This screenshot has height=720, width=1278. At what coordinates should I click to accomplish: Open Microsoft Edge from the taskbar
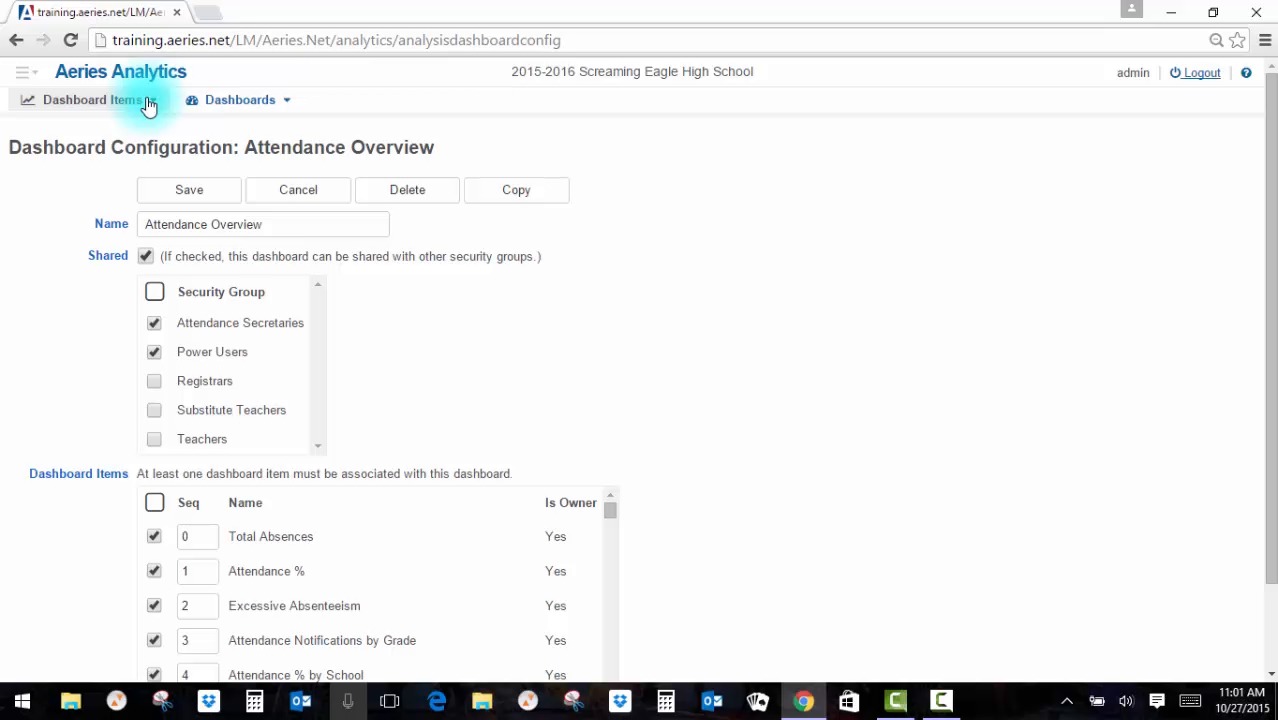click(437, 701)
